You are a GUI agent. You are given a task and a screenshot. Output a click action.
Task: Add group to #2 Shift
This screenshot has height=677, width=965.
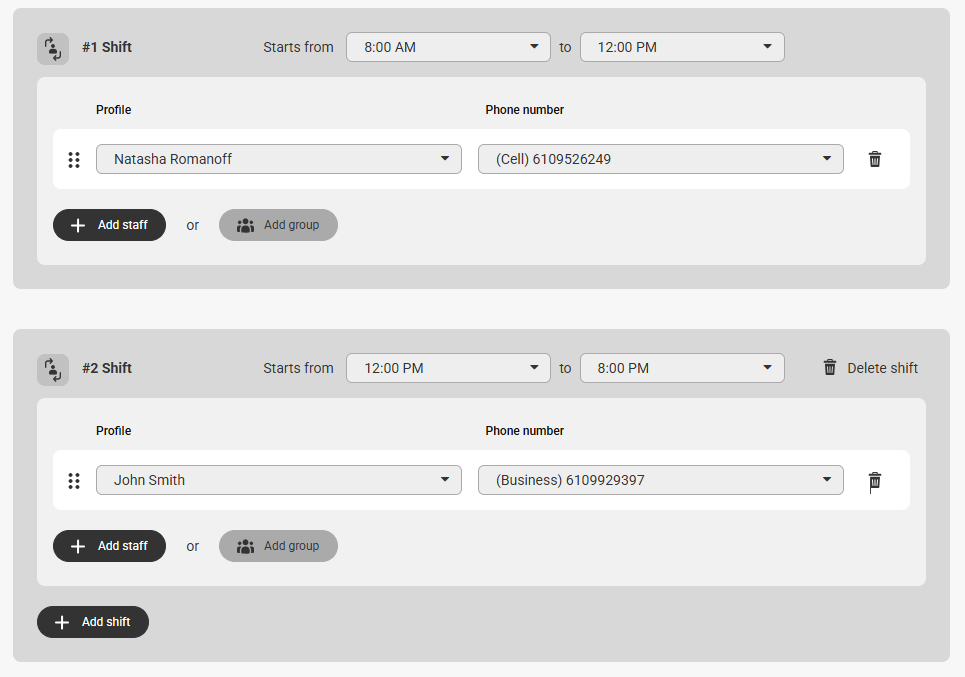click(x=278, y=546)
